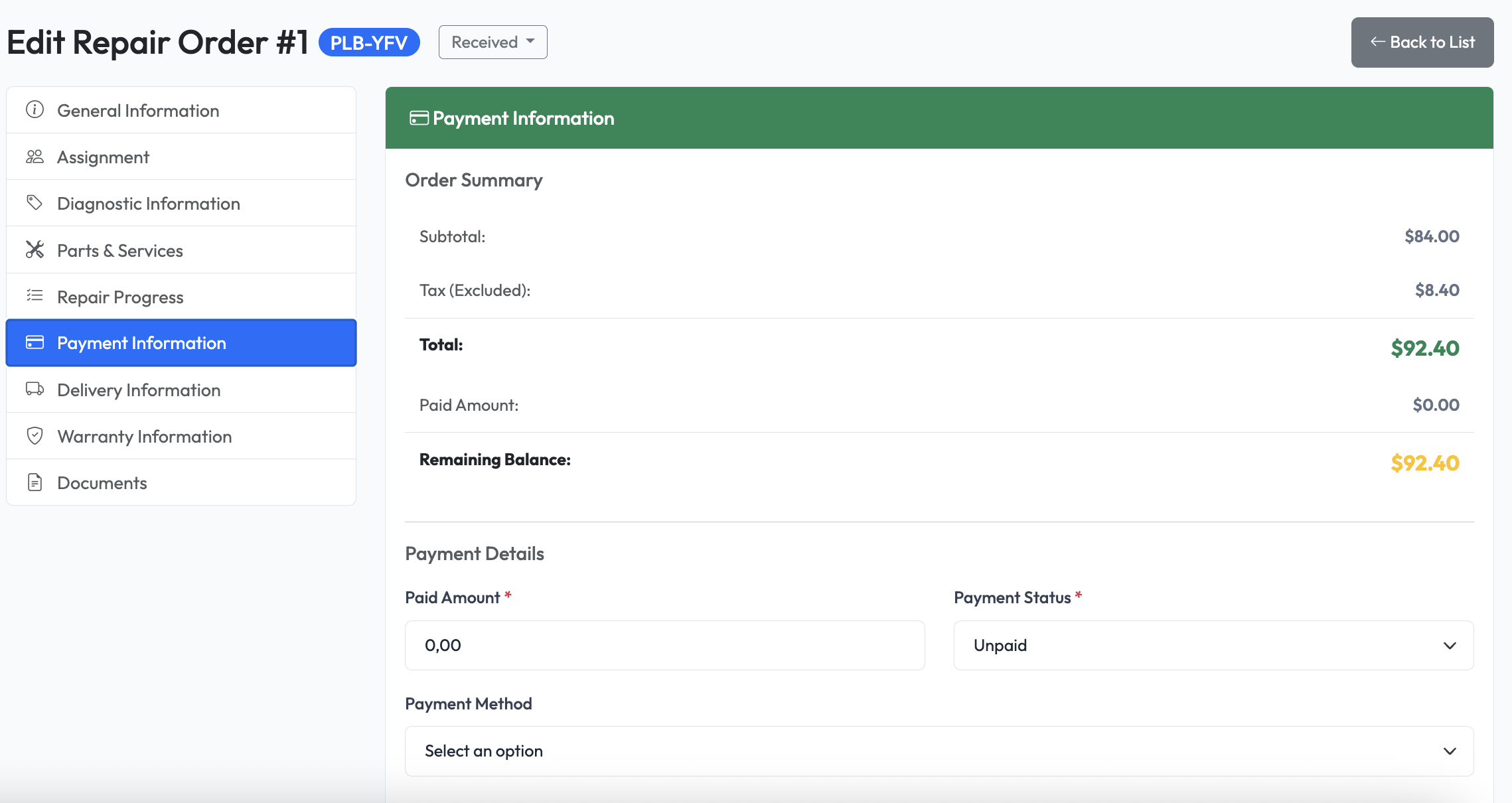The height and width of the screenshot is (803, 1512).
Task: Click the Assignment people icon
Action: click(35, 157)
